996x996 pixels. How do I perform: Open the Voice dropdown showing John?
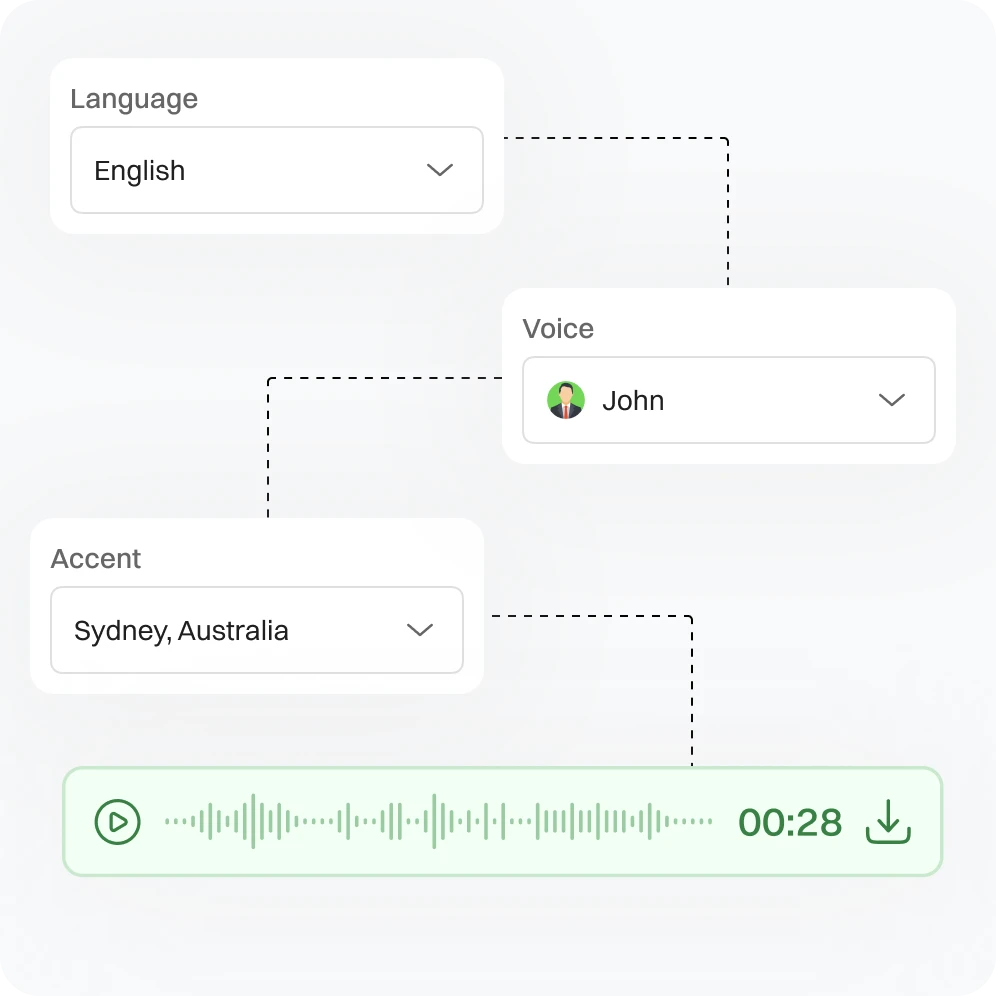728,400
